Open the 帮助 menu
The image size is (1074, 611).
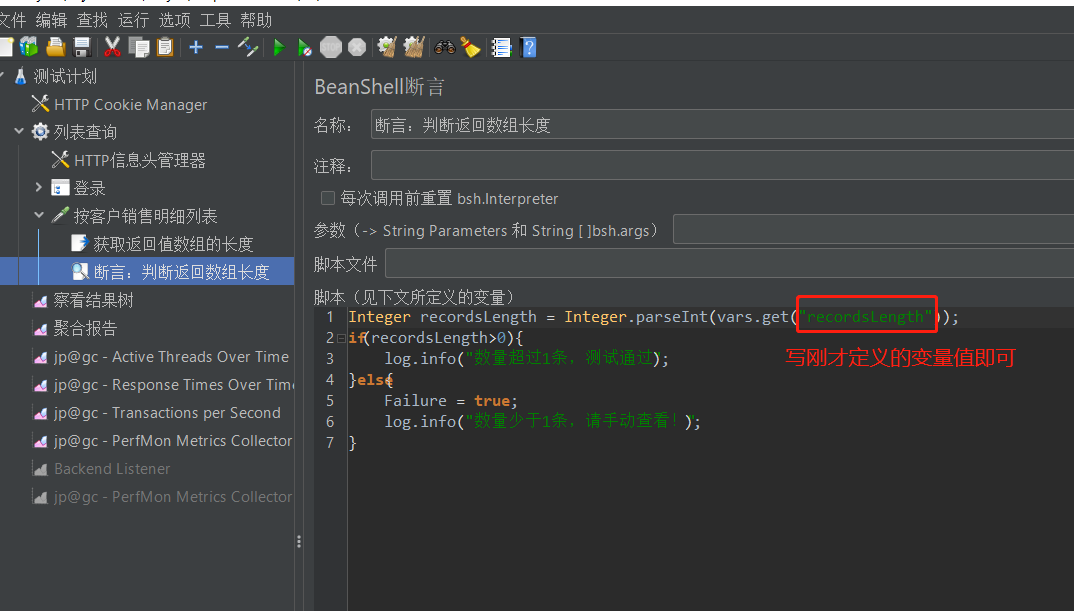point(256,20)
